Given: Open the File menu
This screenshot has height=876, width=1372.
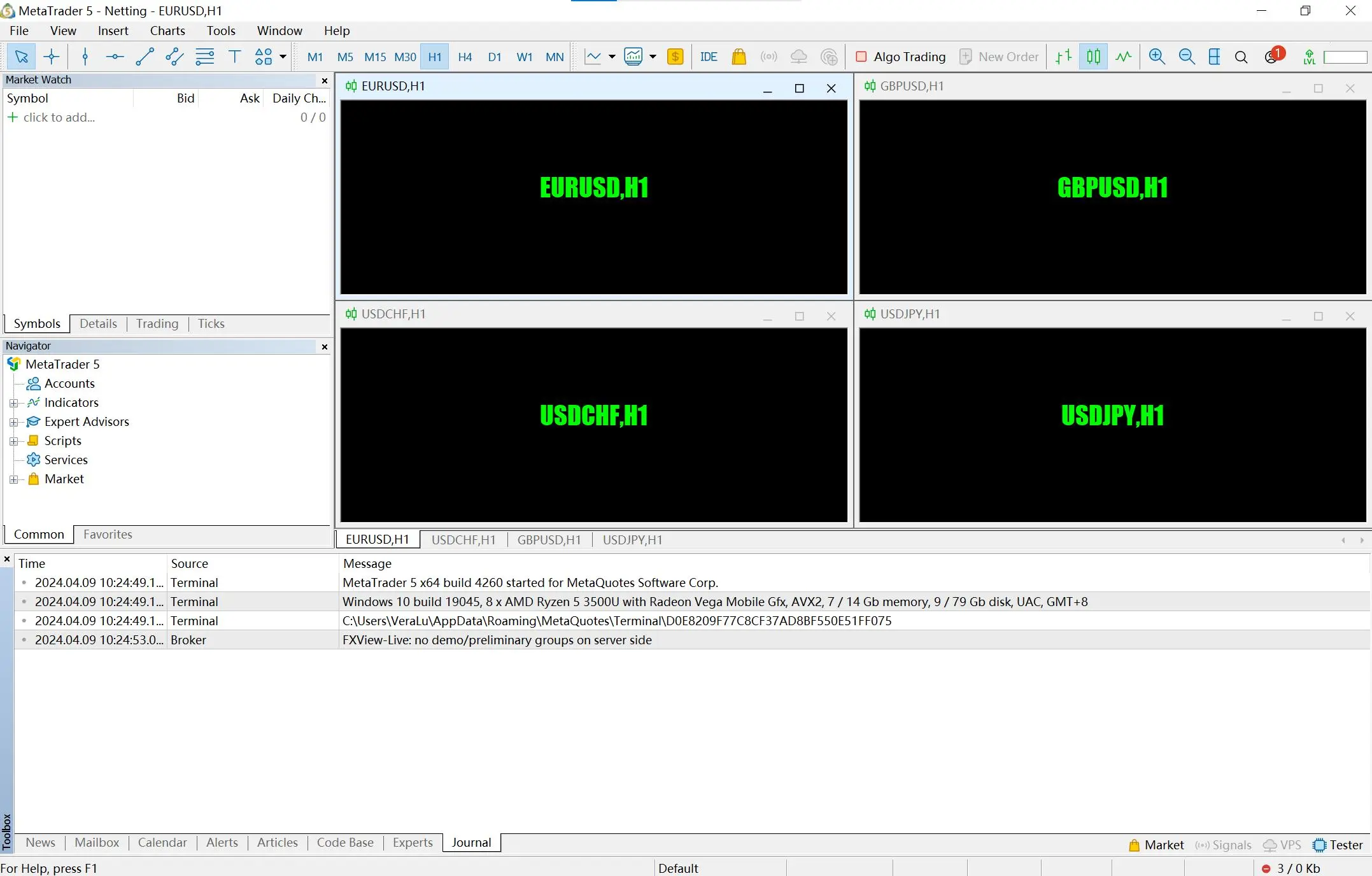Looking at the screenshot, I should click(19, 31).
